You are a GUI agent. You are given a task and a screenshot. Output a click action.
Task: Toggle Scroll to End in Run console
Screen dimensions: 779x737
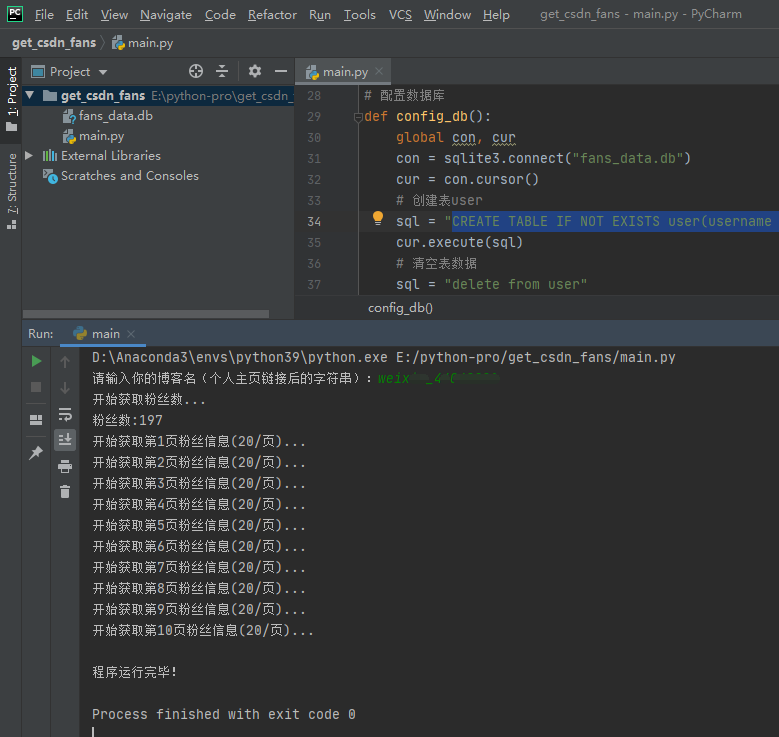coord(65,440)
